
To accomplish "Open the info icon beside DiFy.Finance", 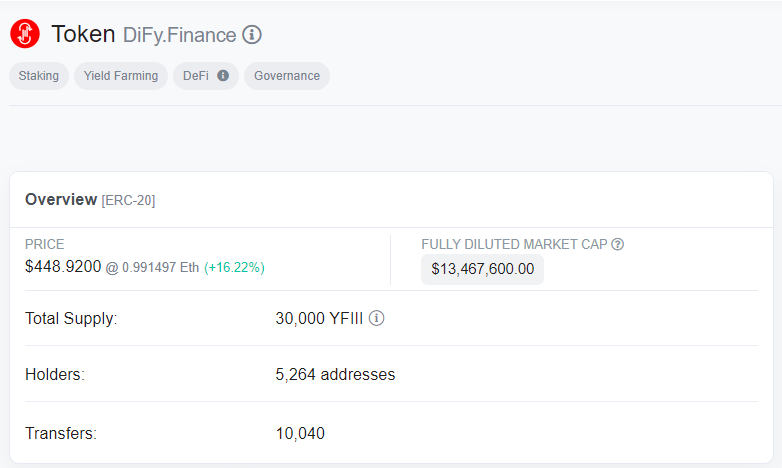I will pos(252,35).
